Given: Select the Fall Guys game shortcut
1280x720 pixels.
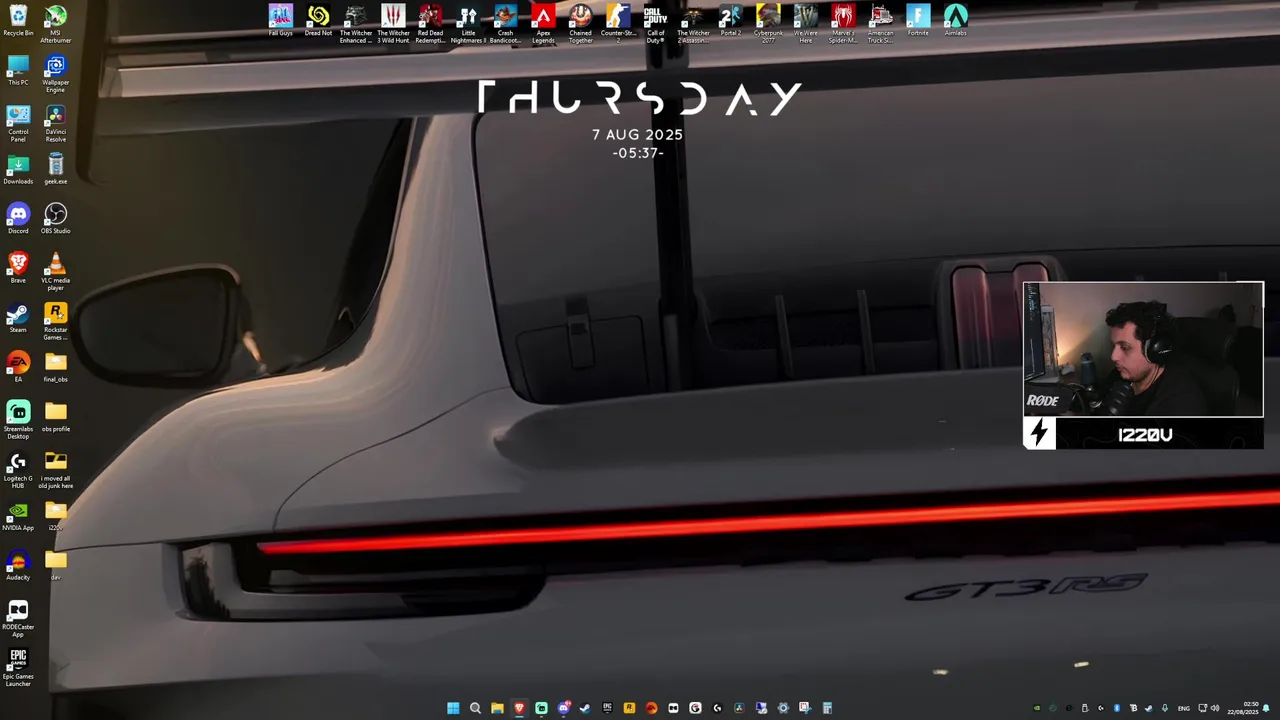Looking at the screenshot, I should (x=281, y=20).
